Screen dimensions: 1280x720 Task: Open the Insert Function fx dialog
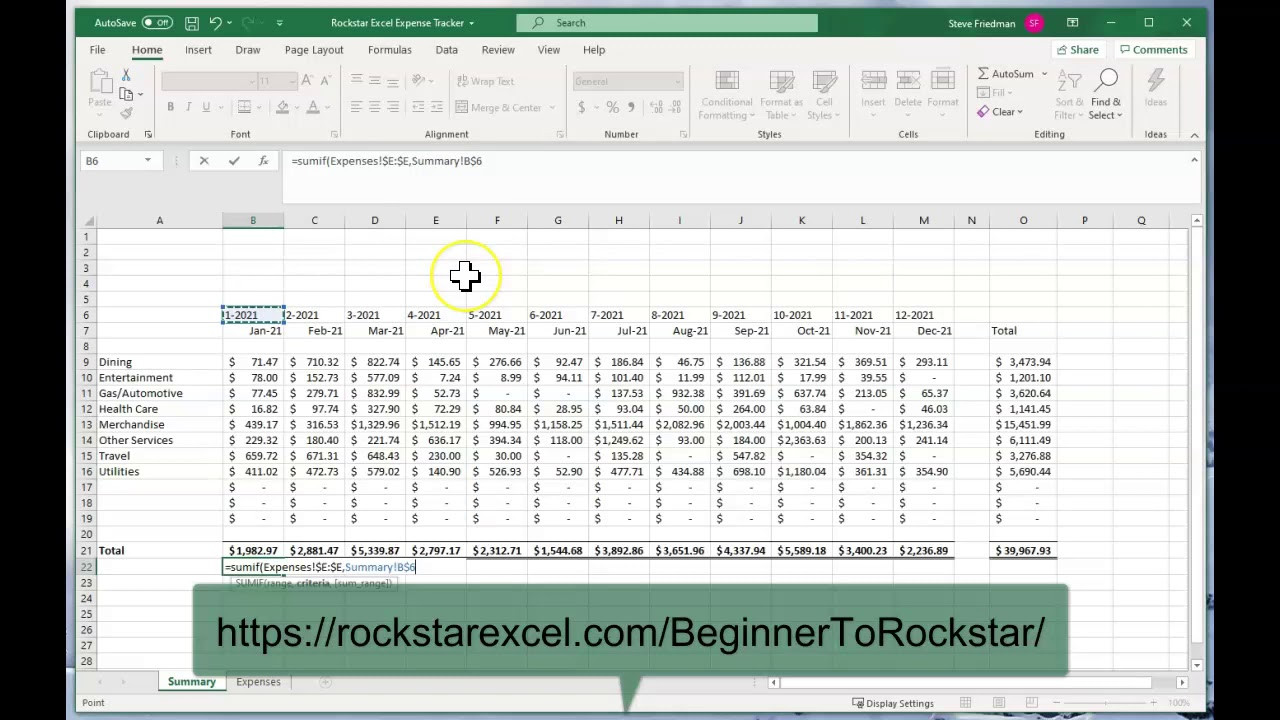(263, 161)
